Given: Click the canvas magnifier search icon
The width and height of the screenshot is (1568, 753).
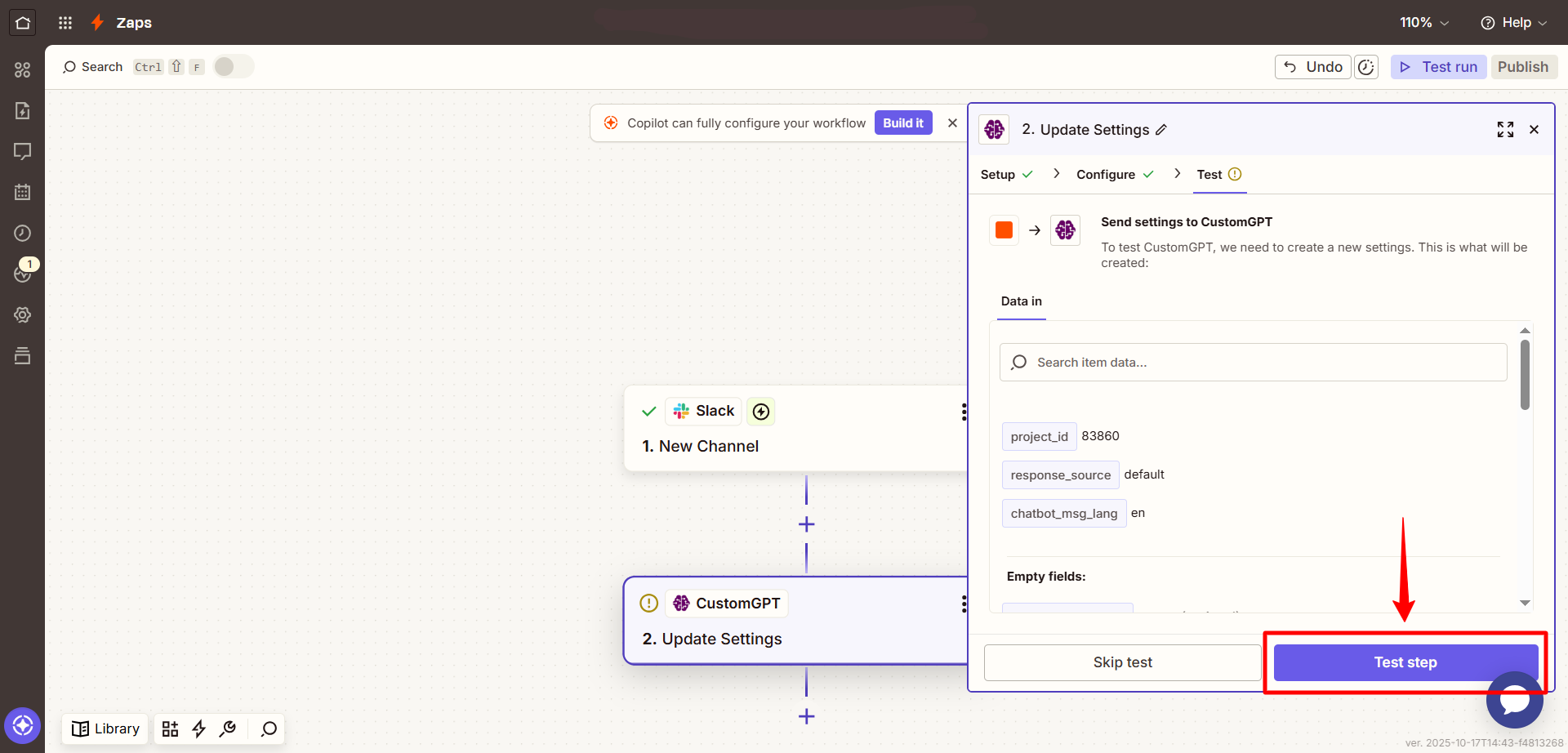Looking at the screenshot, I should pos(269,728).
